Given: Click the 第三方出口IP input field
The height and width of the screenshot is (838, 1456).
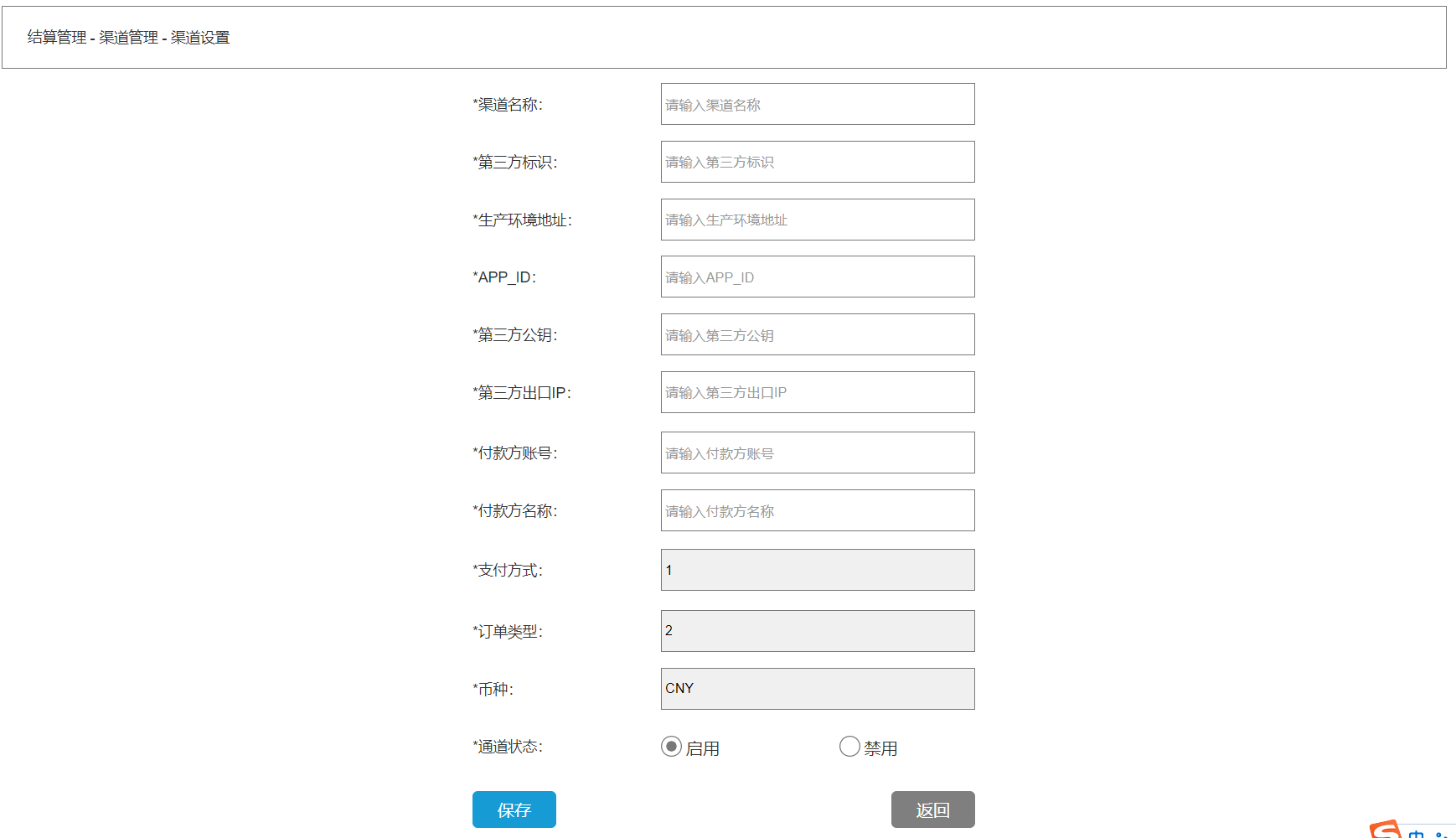Looking at the screenshot, I should click(818, 392).
